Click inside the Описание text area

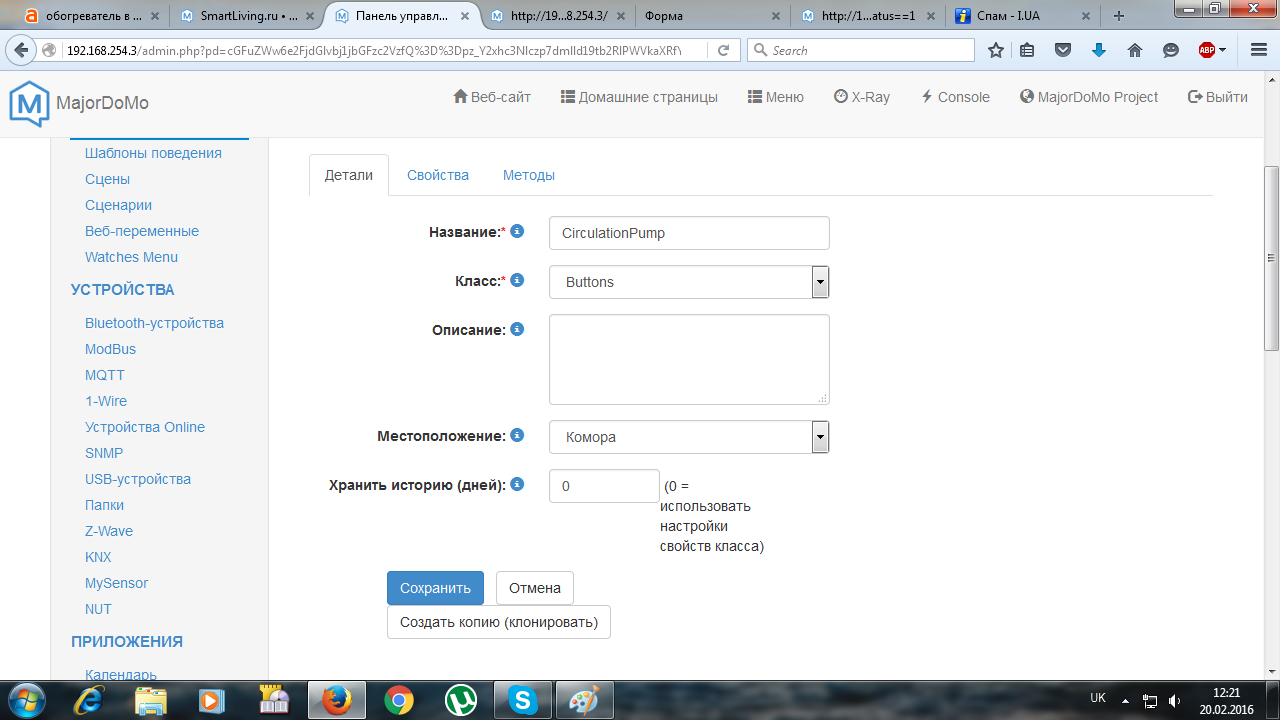point(689,360)
